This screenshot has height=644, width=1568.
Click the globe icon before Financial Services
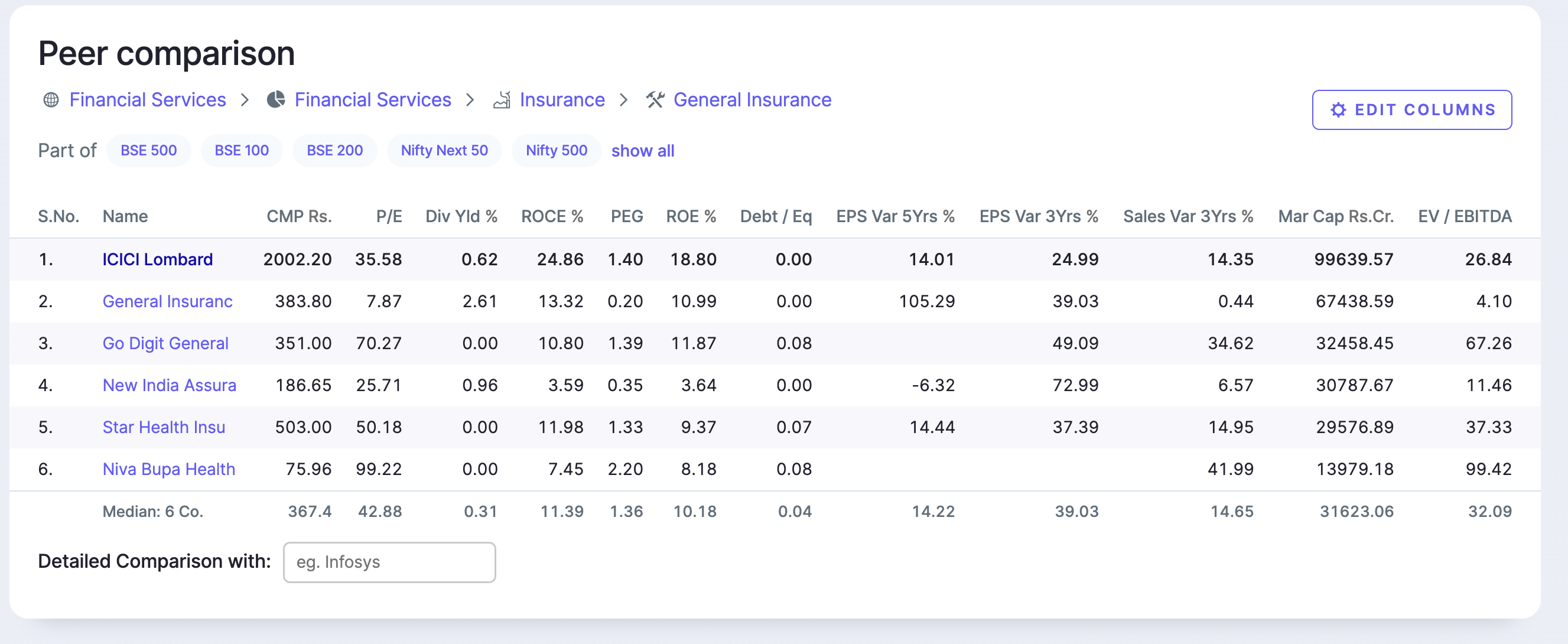(x=51, y=100)
